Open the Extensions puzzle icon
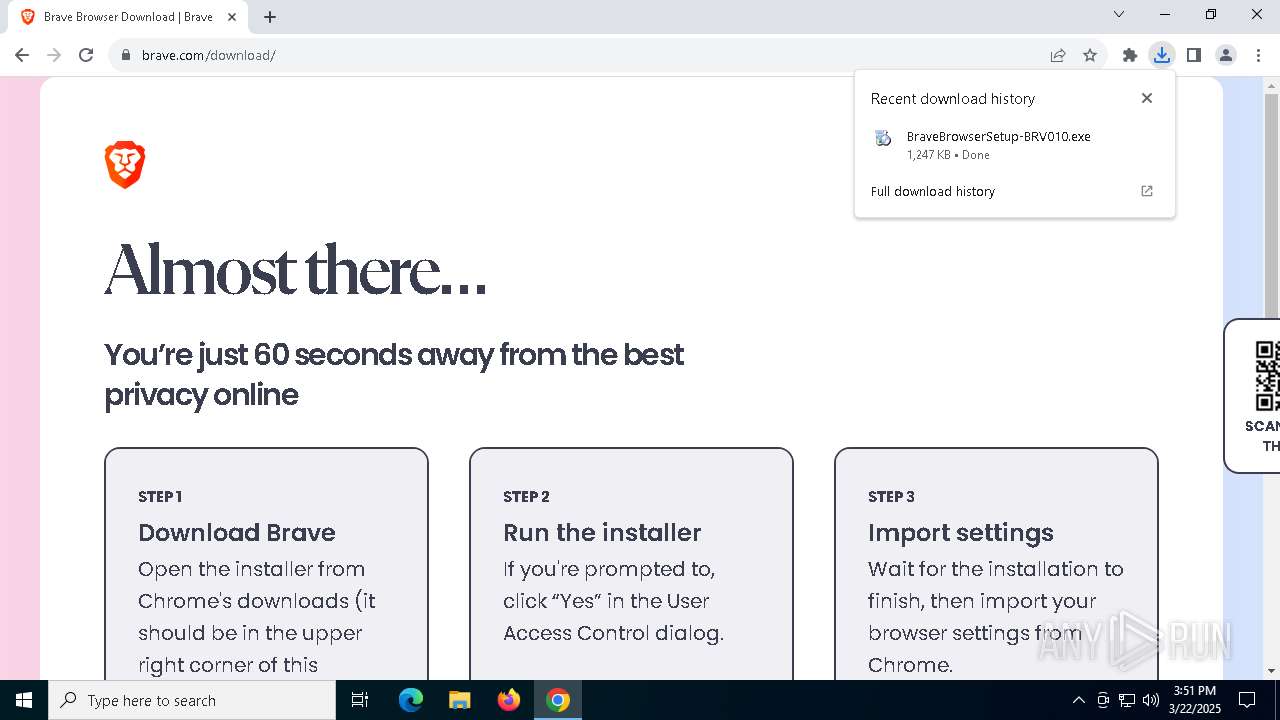The width and height of the screenshot is (1280, 720). click(1130, 55)
